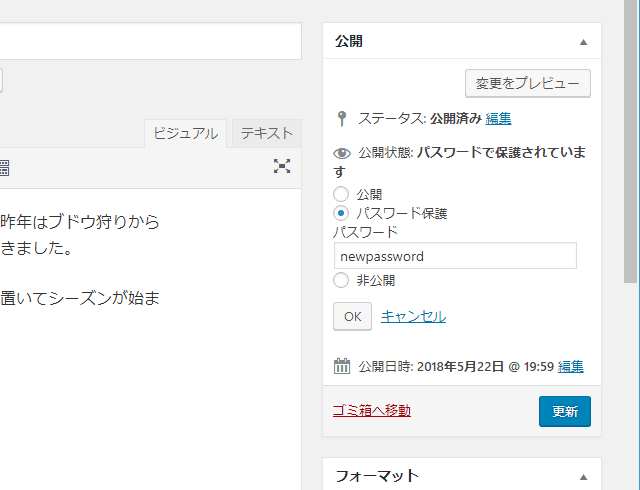Collapse the フォーマット panel
The height and width of the screenshot is (490, 640).
click(x=583, y=476)
